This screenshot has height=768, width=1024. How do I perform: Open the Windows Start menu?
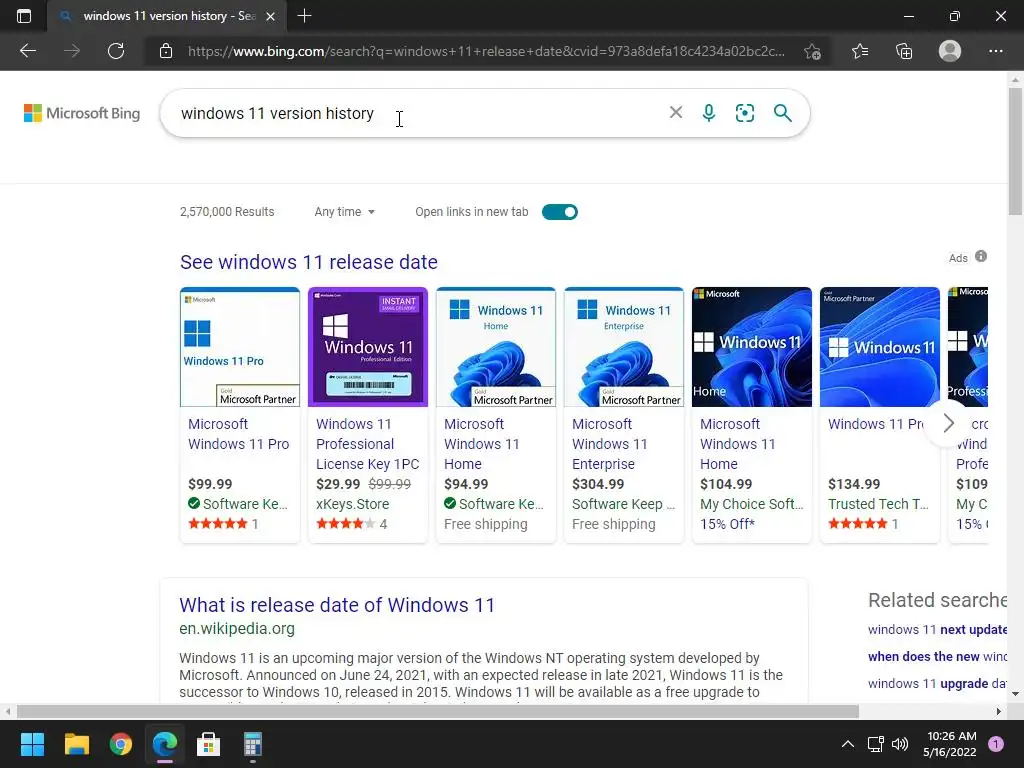(x=32, y=744)
